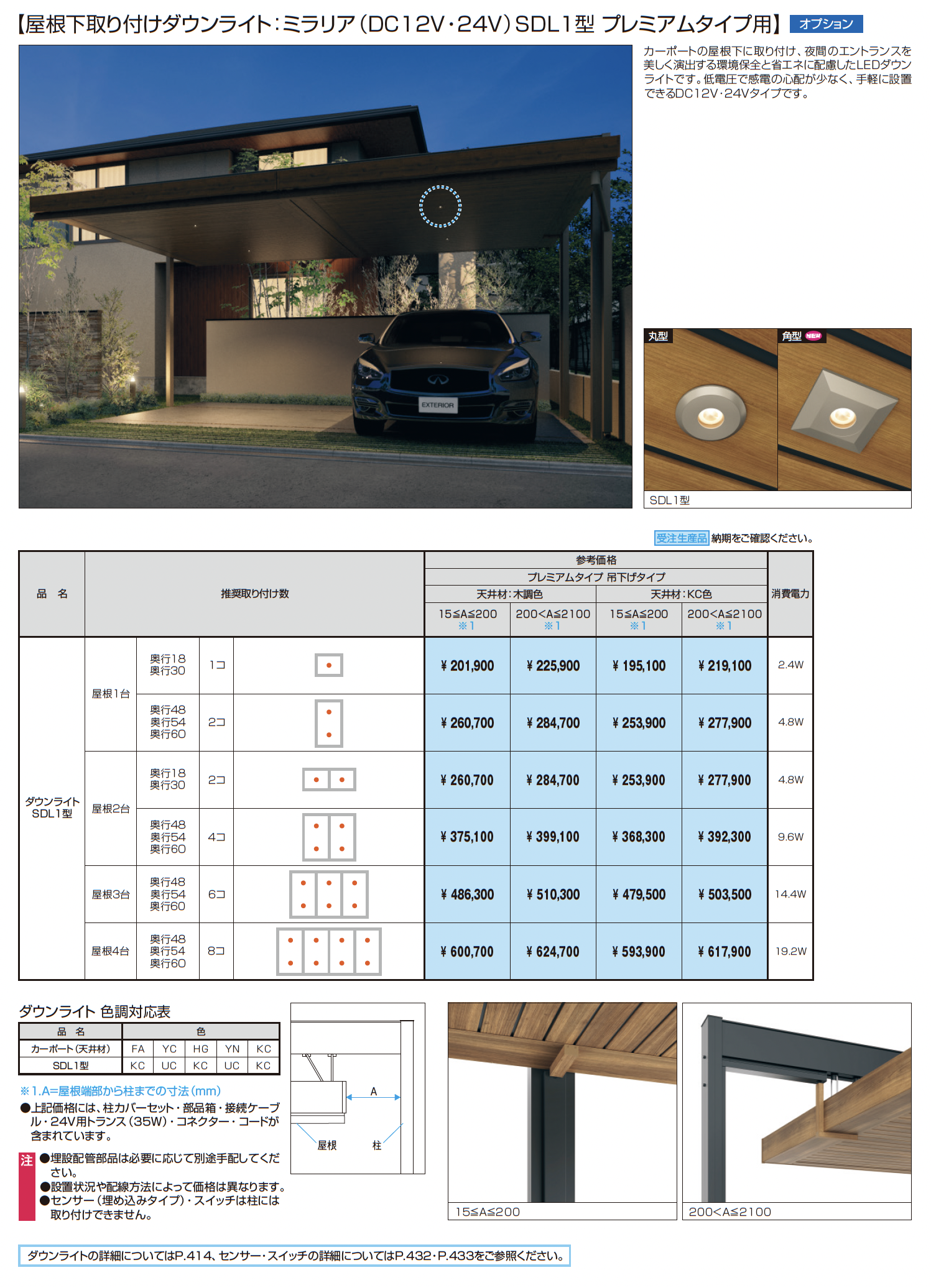Select the 丸型 round downlight photo
This screenshot has width=931, height=1288.
click(711, 410)
